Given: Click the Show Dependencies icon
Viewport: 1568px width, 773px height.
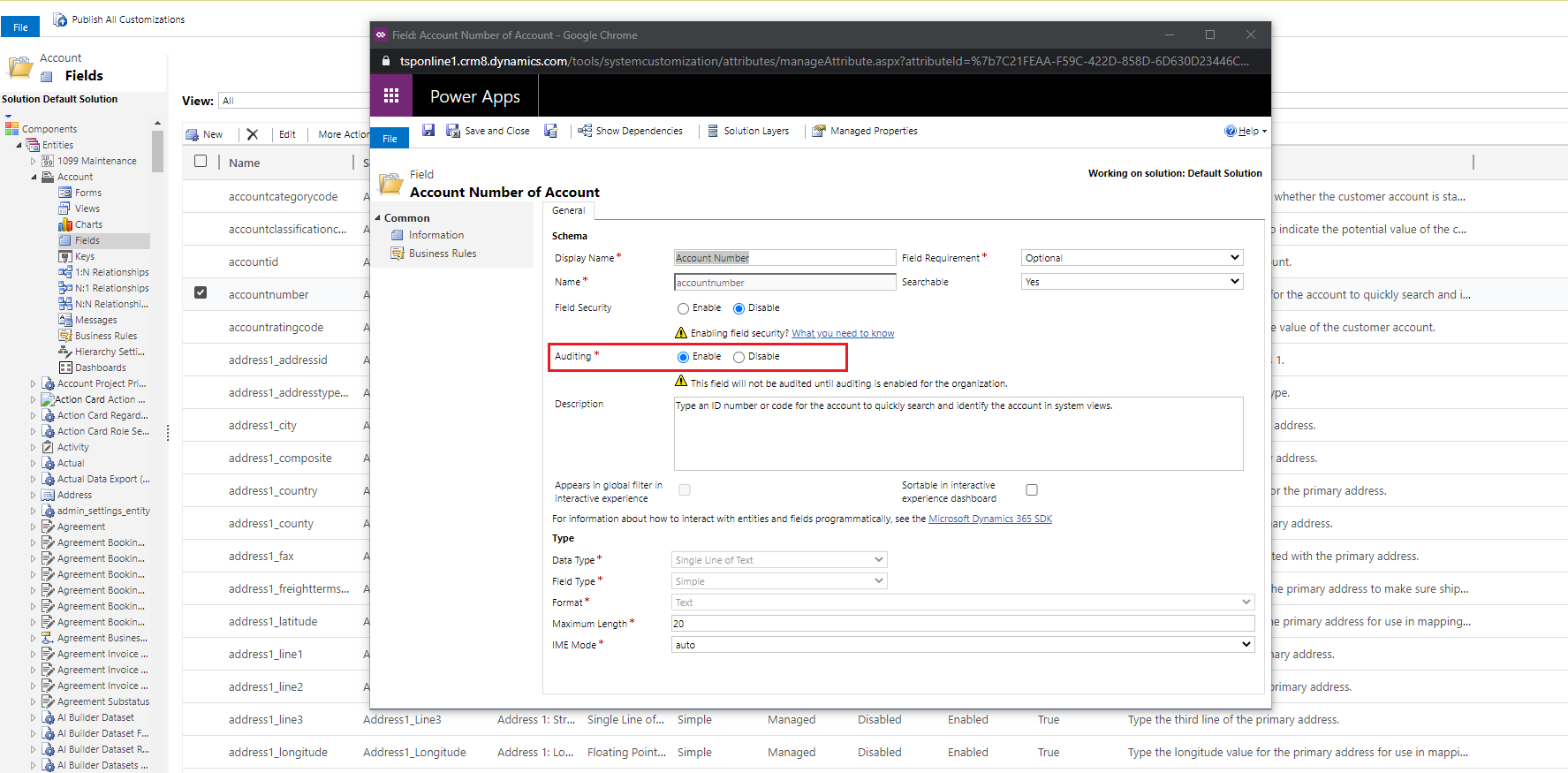Looking at the screenshot, I should click(x=585, y=131).
